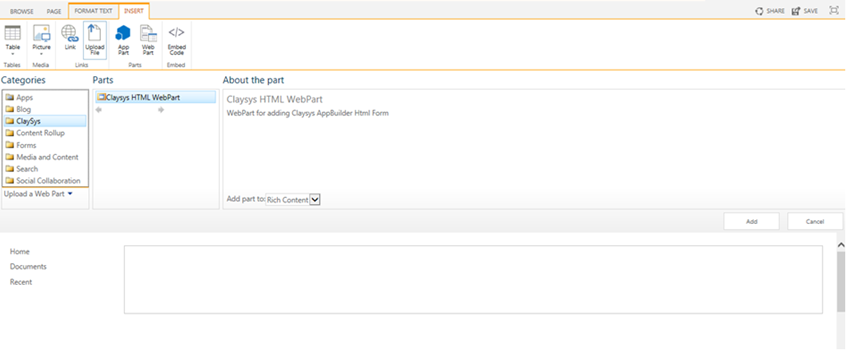The image size is (854, 363).
Task: Open the Add part to dropdown
Action: point(293,200)
